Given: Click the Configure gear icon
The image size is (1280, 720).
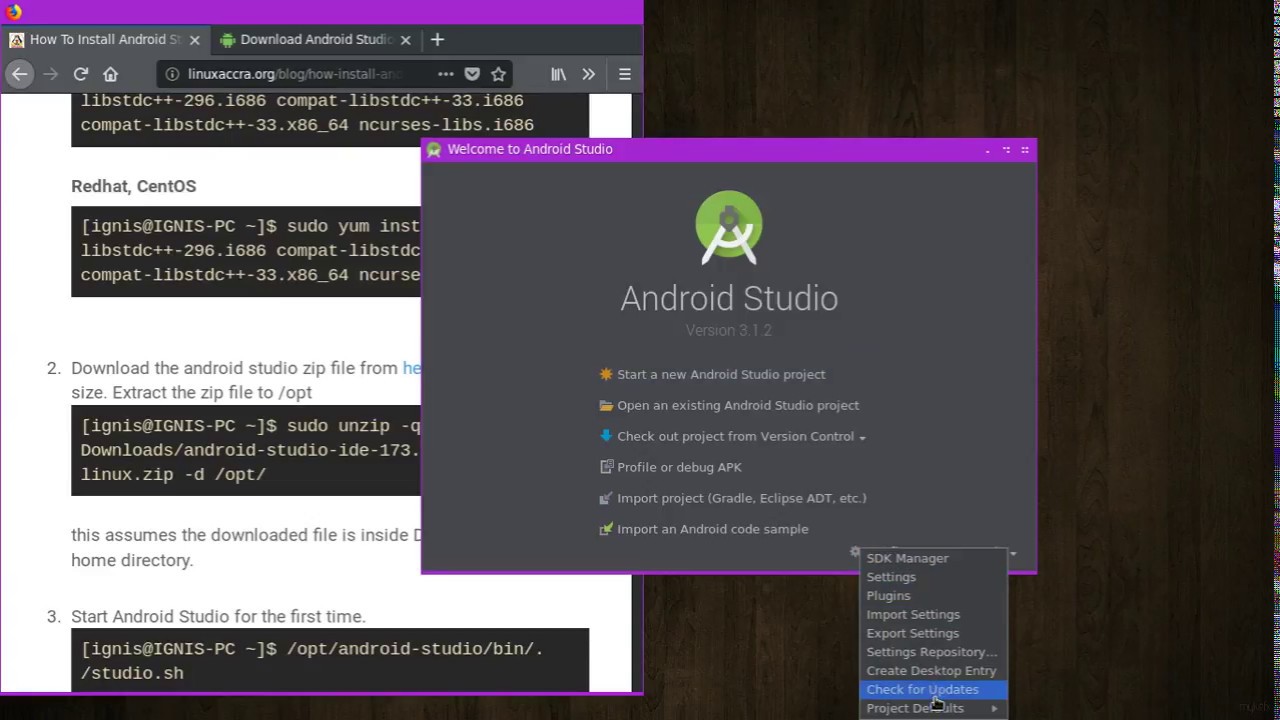Looking at the screenshot, I should pyautogui.click(x=854, y=551).
